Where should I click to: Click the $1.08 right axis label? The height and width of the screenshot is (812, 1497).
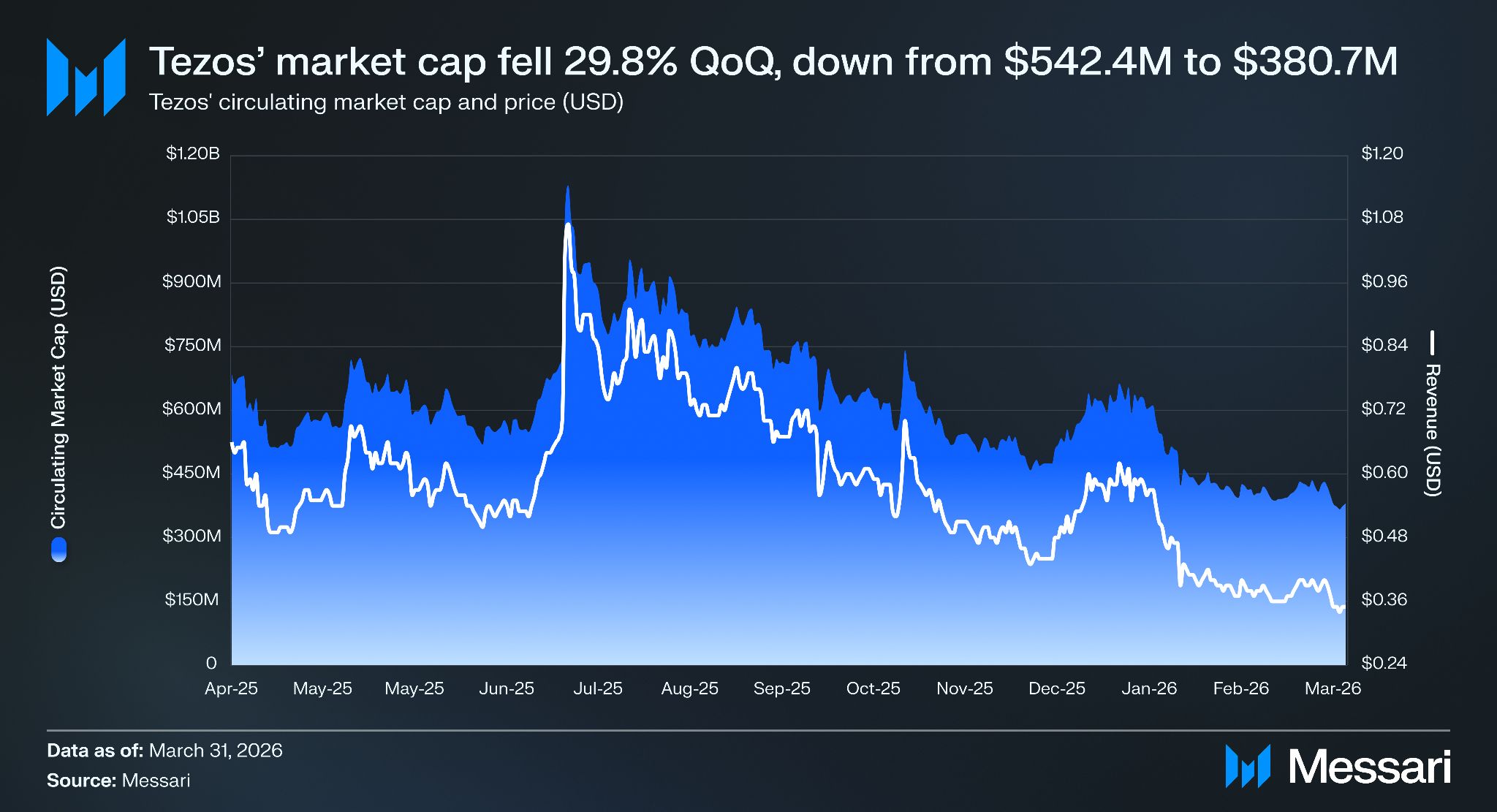(1382, 217)
